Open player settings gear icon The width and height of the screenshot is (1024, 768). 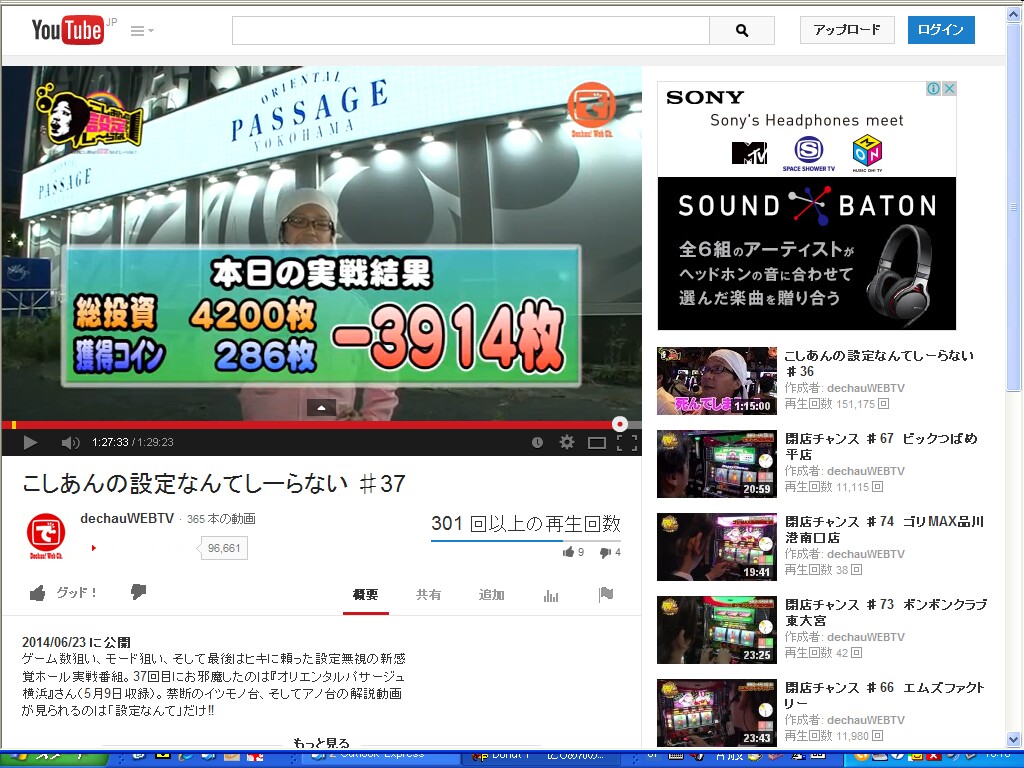pos(567,443)
